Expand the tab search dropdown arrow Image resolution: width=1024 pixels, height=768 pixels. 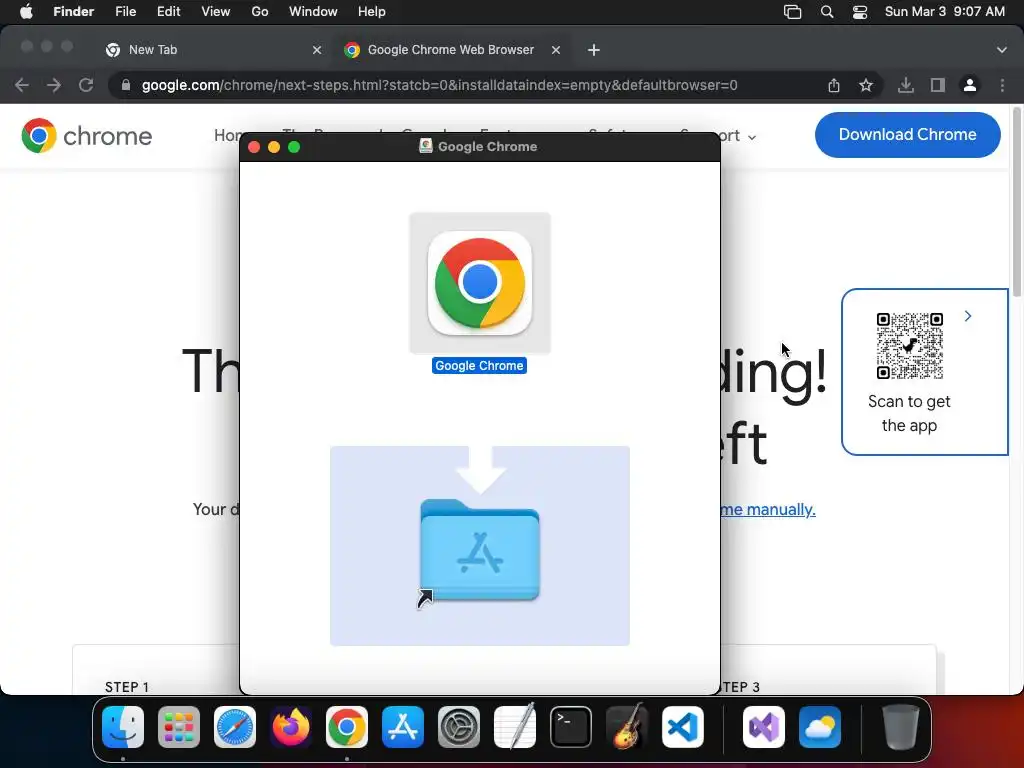[x=1002, y=50]
